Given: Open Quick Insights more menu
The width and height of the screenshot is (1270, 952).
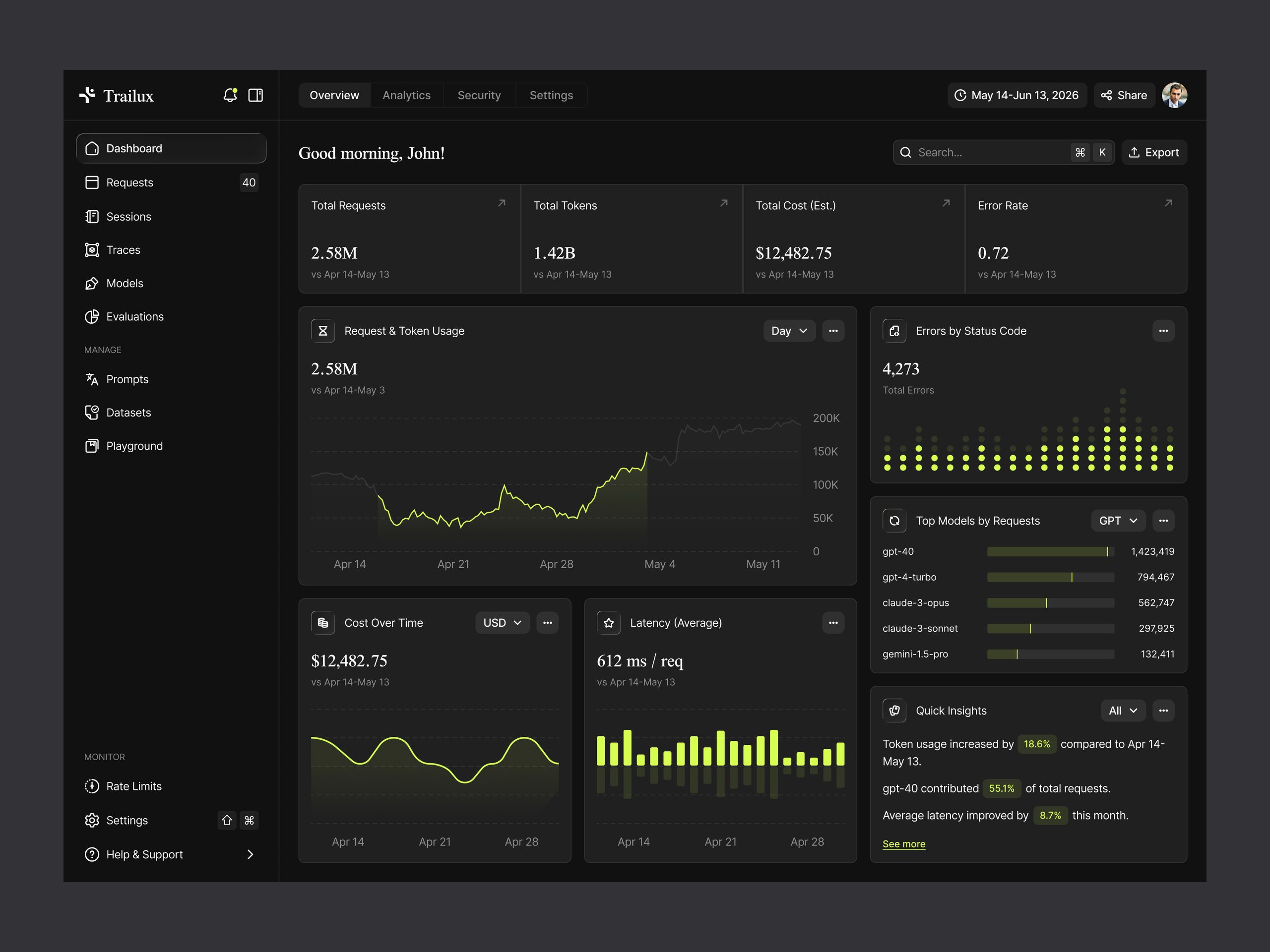Looking at the screenshot, I should 1163,711.
